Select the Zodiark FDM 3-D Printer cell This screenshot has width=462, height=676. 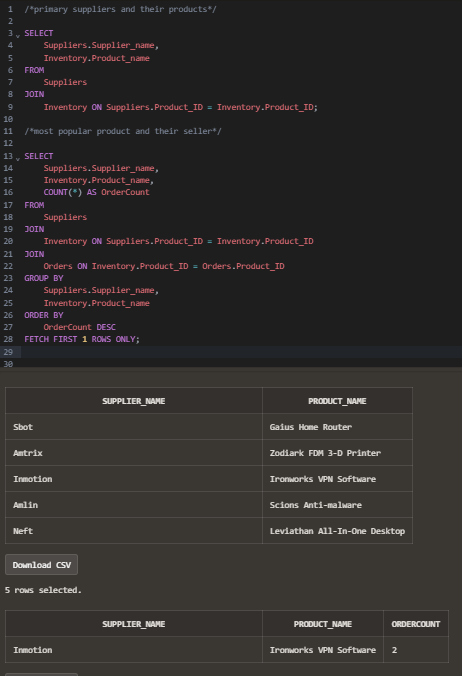coord(337,453)
